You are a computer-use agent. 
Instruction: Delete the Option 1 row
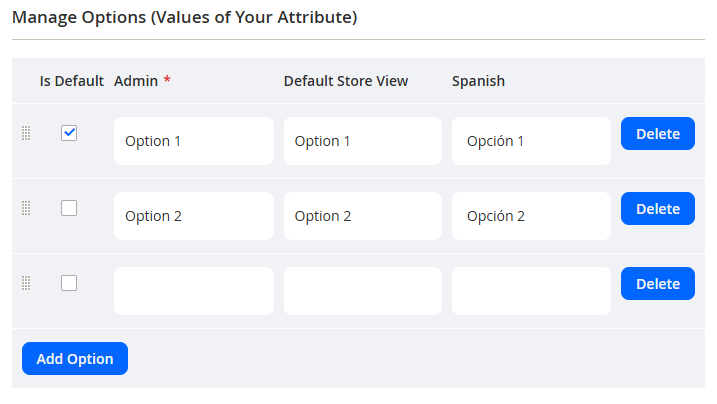click(x=658, y=133)
